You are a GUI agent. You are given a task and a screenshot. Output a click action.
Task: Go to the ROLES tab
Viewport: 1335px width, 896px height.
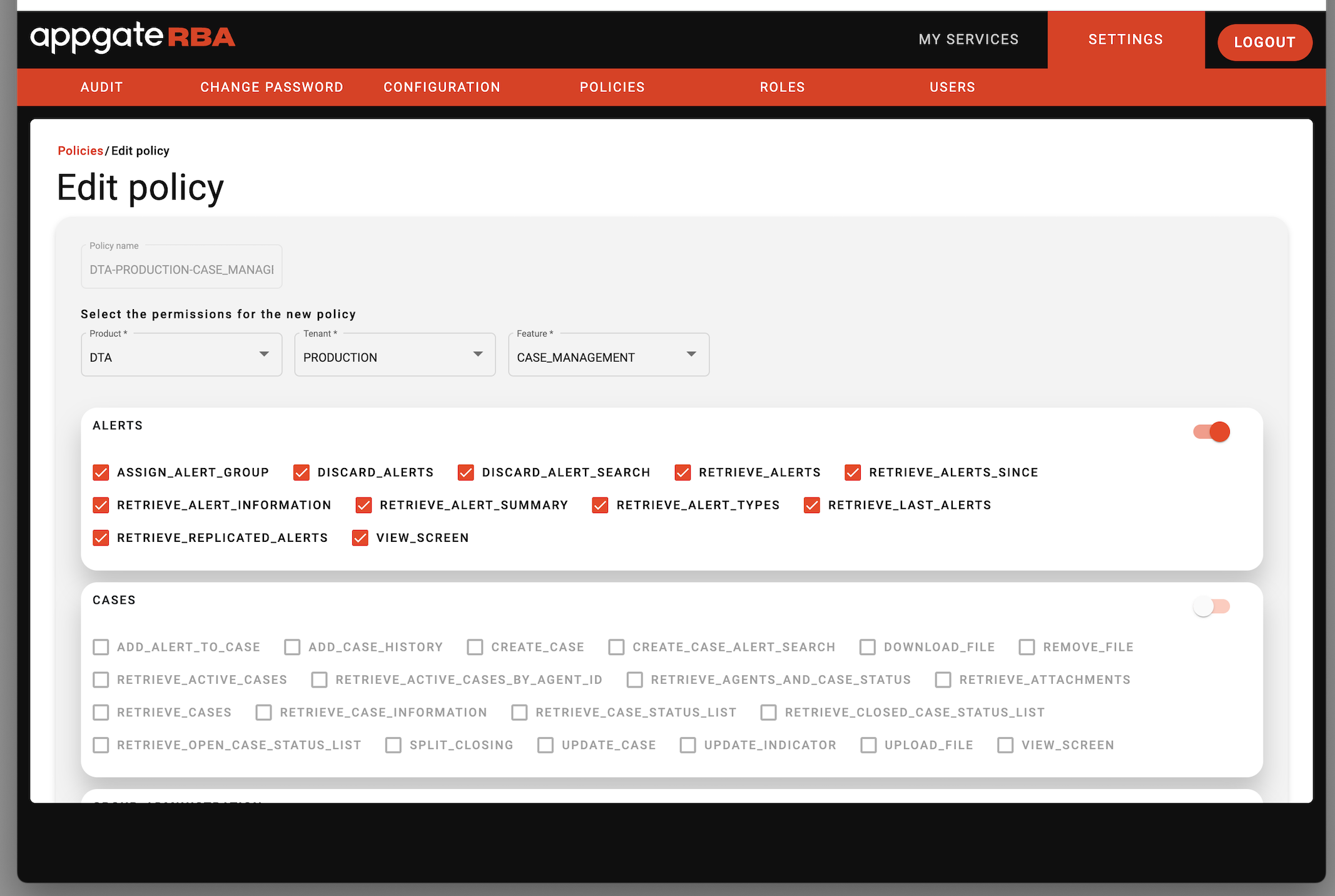(x=782, y=87)
